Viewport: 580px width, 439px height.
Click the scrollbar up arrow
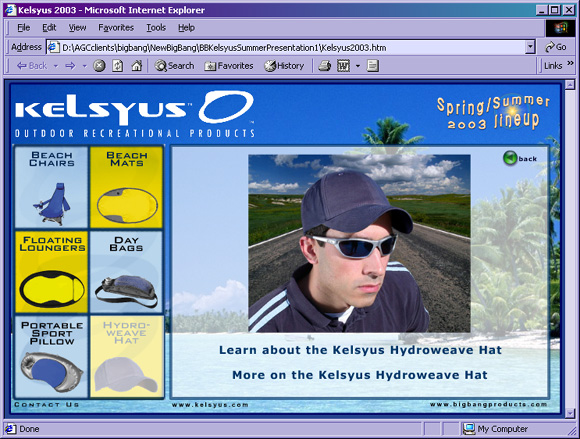tap(570, 85)
